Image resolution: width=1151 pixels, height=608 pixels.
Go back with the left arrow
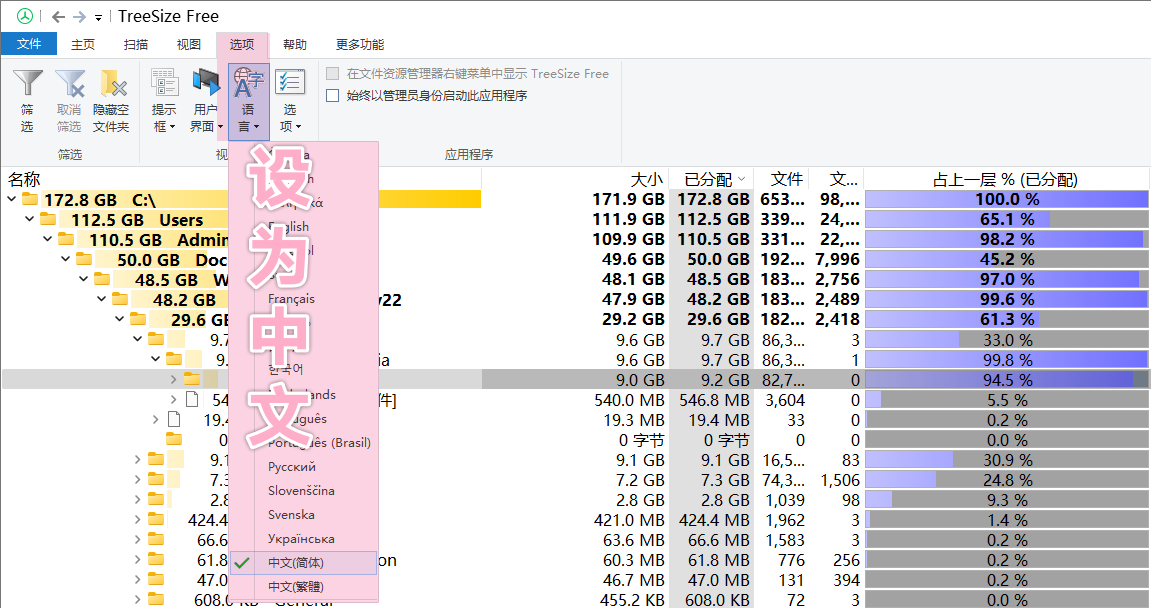[x=58, y=16]
